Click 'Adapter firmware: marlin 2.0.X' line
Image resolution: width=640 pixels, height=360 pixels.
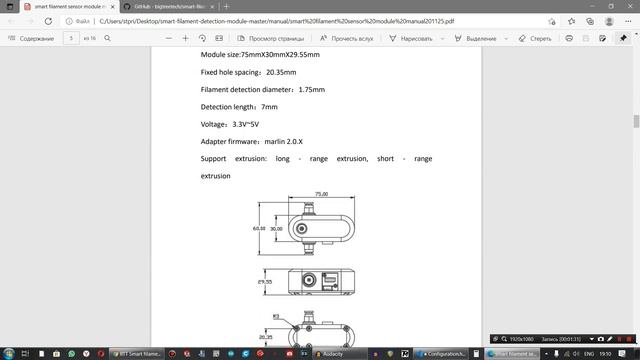pyautogui.click(x=251, y=142)
